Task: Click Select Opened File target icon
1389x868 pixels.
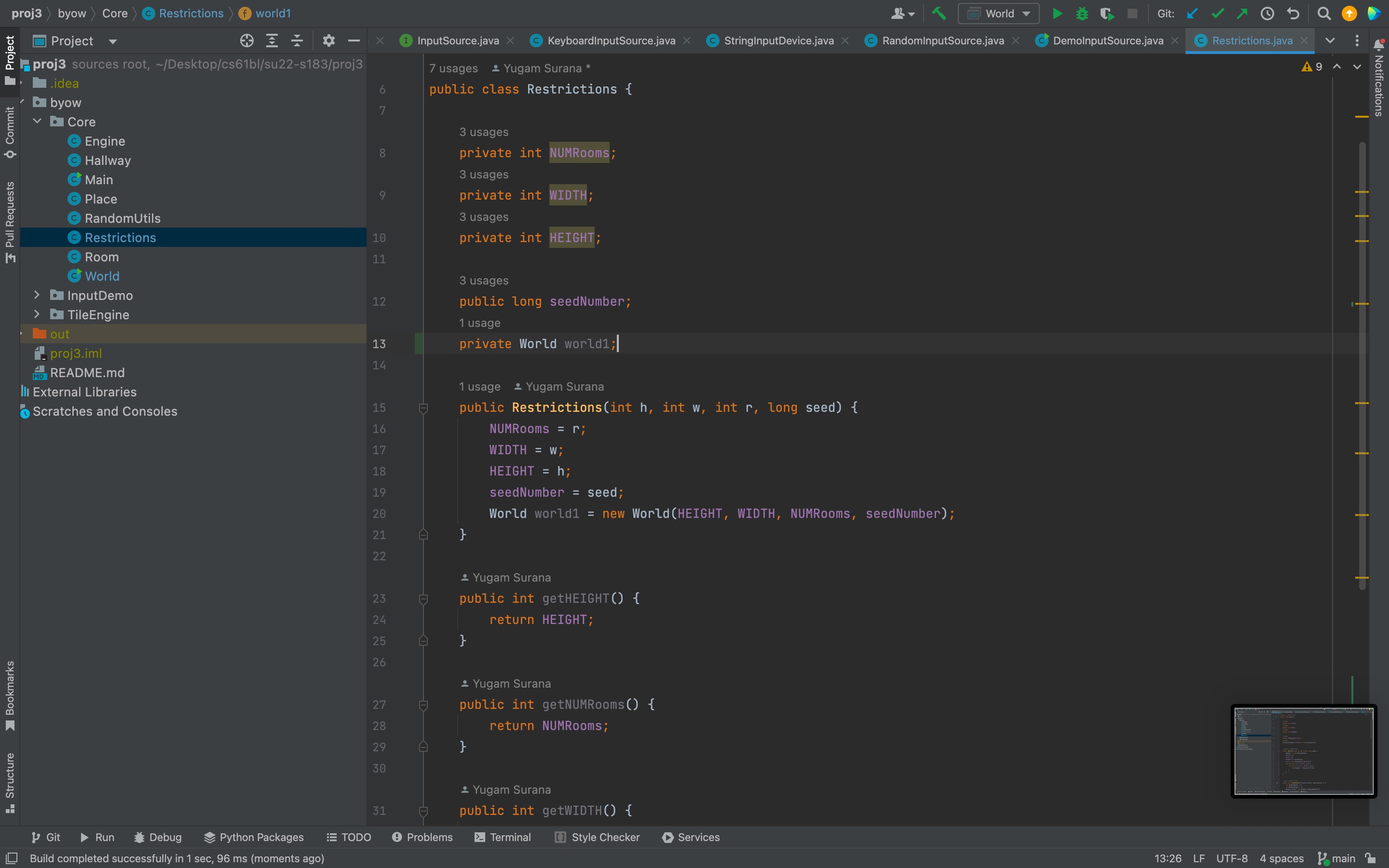Action: (247, 41)
